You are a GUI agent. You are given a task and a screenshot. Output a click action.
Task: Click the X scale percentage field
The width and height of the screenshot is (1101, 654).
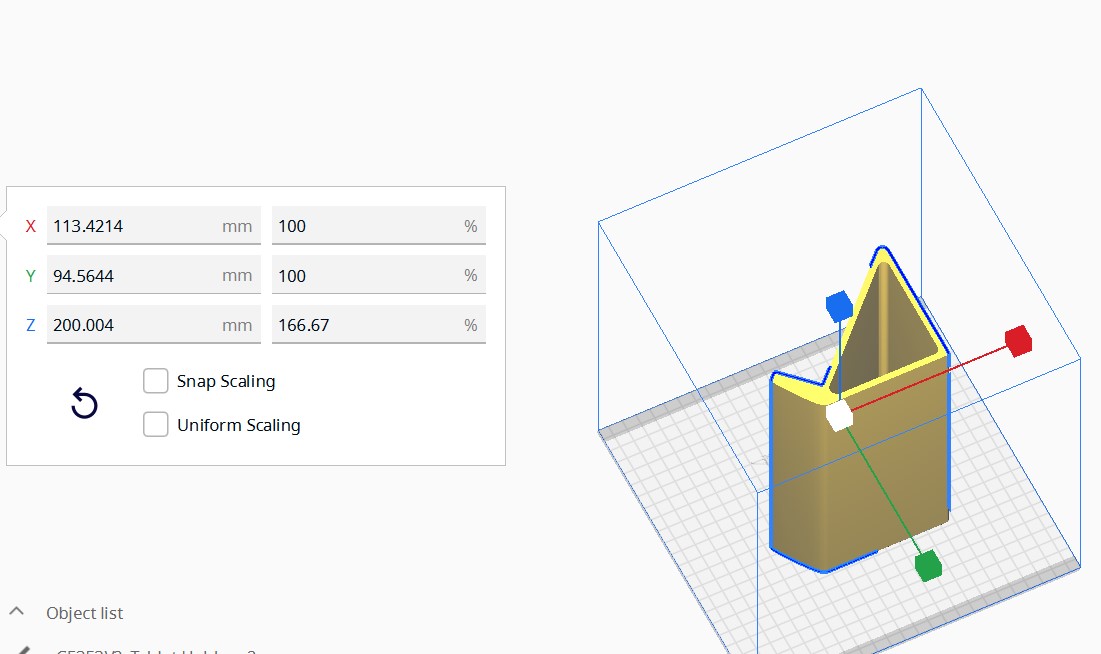click(x=365, y=226)
